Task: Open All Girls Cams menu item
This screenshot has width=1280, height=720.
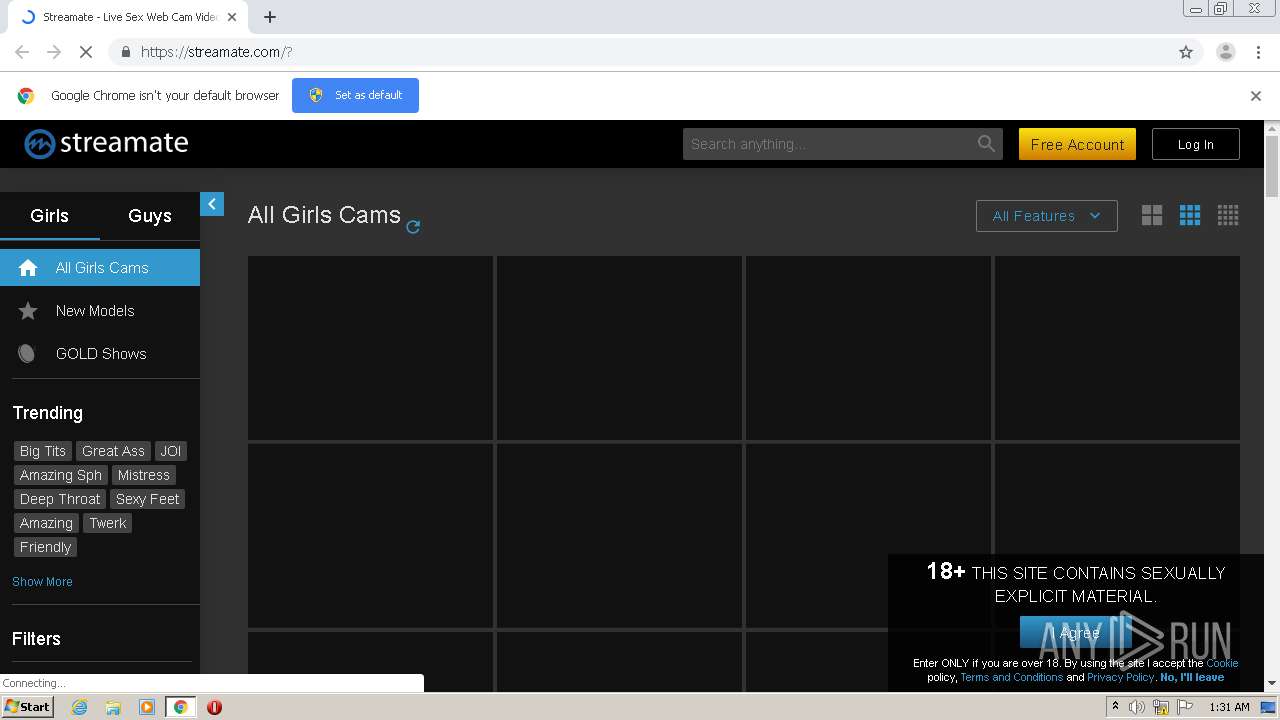Action: tap(100, 268)
